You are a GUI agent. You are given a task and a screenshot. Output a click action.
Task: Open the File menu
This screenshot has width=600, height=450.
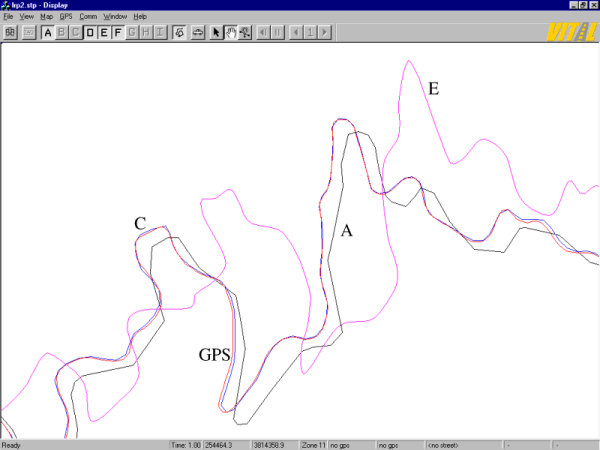click(9, 17)
